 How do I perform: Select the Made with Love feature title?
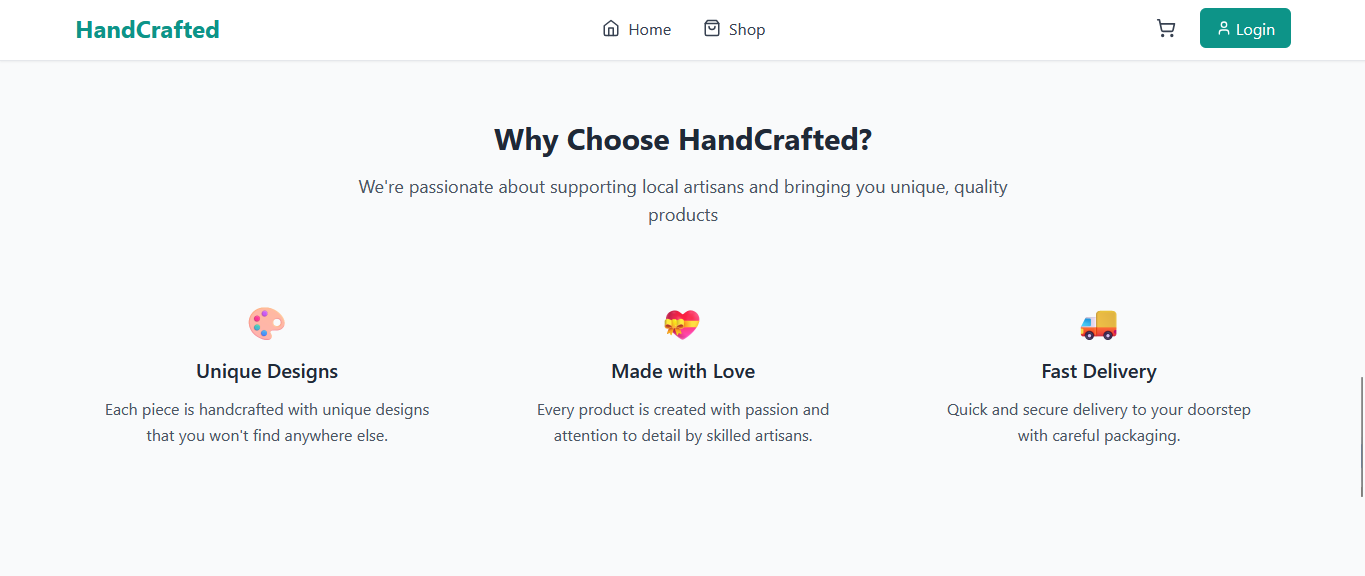(x=683, y=370)
